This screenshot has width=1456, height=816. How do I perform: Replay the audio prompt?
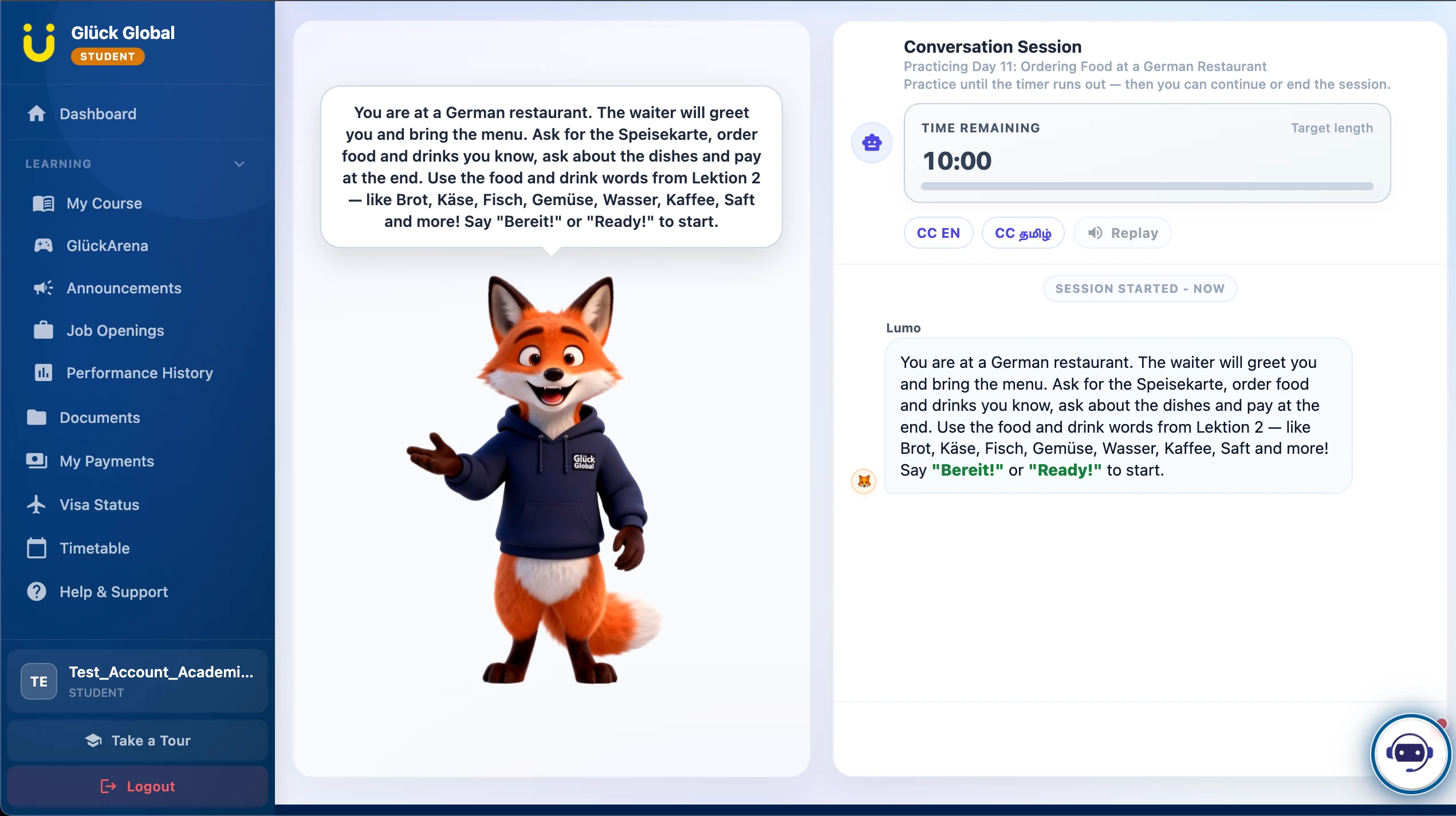point(1123,233)
